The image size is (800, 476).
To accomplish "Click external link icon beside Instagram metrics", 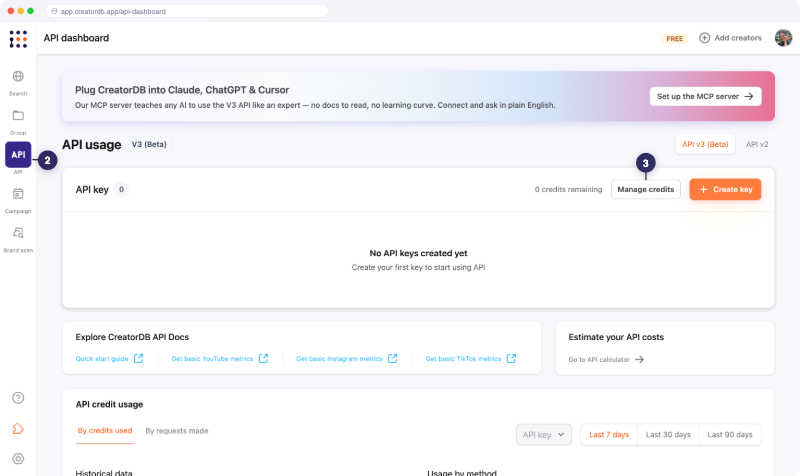I will coord(392,359).
